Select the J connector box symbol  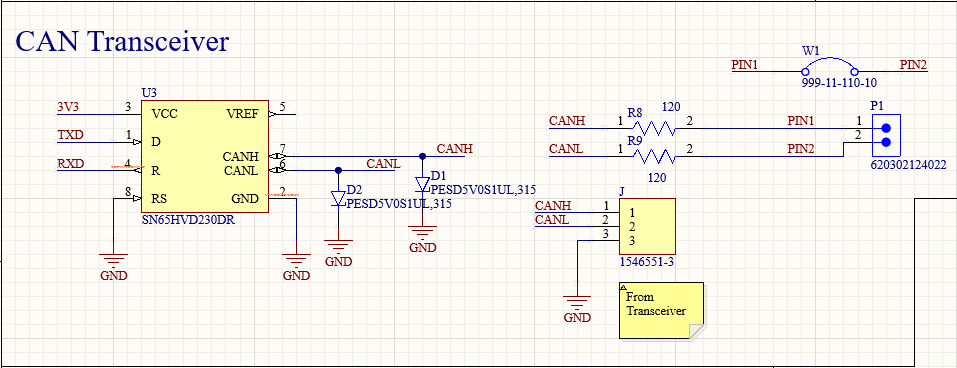point(647,226)
